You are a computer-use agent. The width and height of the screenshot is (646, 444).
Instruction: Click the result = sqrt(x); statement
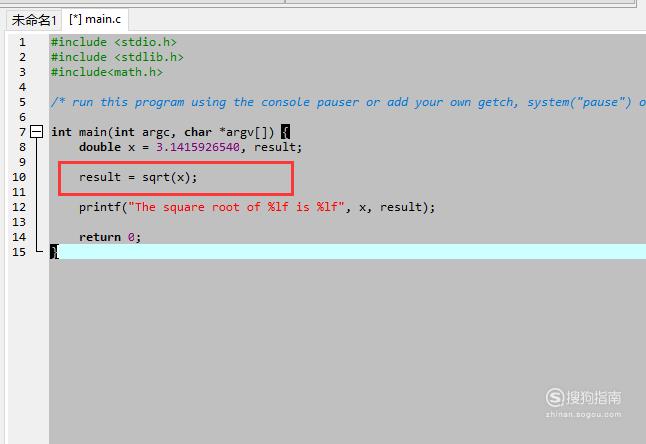tap(138, 177)
